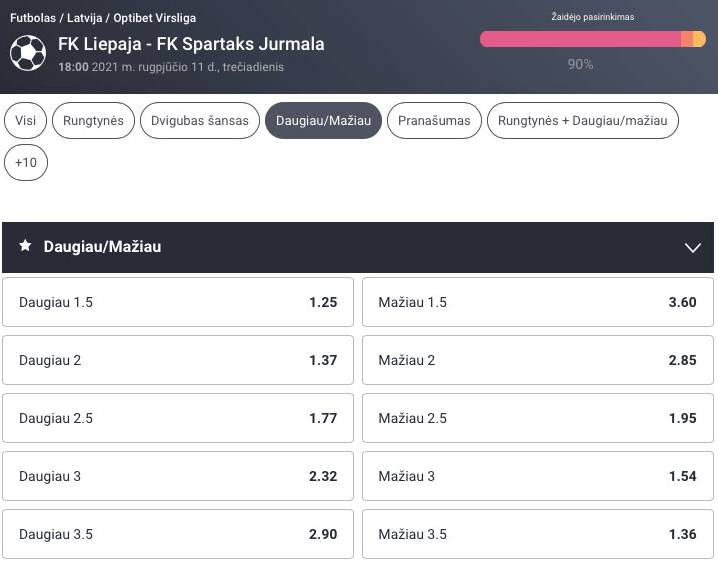Choose Mažiau 3.5 odds 1.36
Screen dimensions: 718x562
pos(538,534)
